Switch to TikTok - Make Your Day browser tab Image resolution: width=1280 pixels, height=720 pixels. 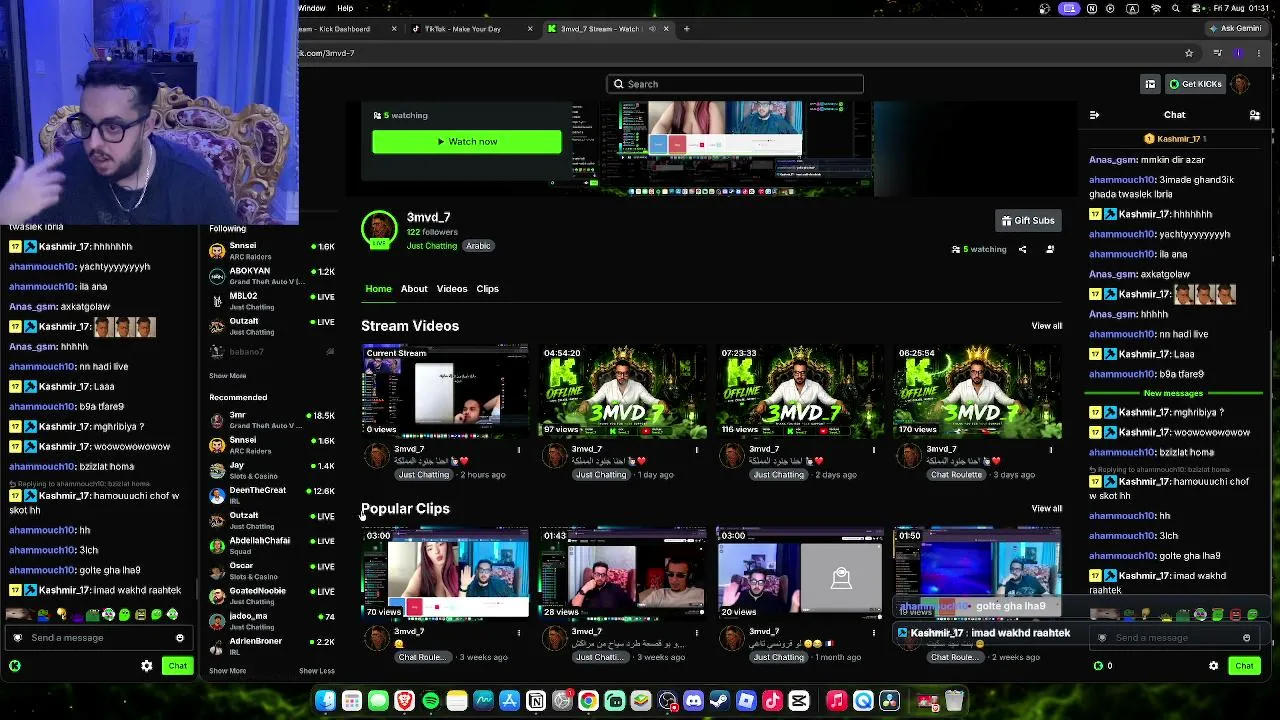pyautogui.click(x=470, y=29)
